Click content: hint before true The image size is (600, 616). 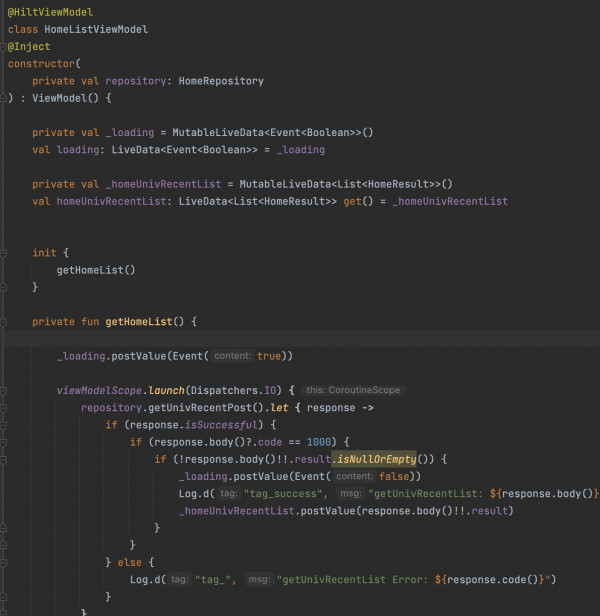coord(232,356)
